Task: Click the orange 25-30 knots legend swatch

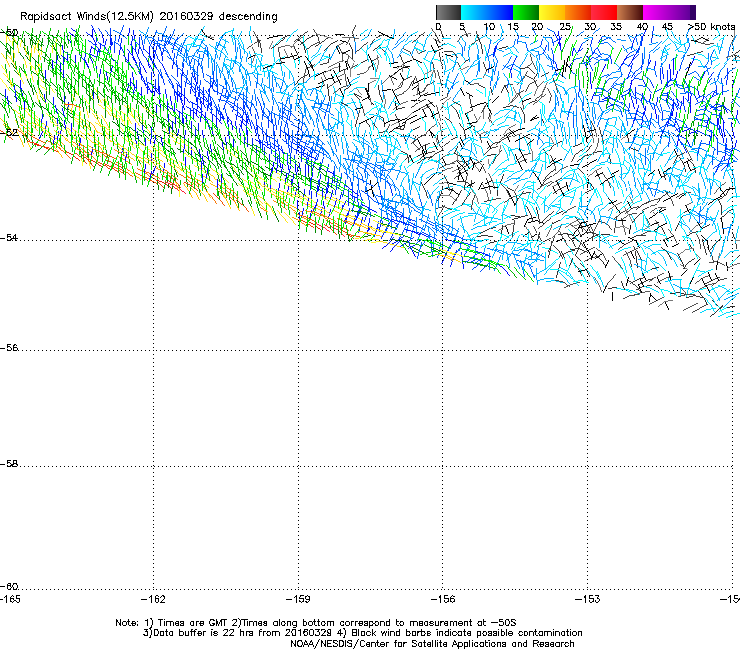Action: tap(578, 12)
